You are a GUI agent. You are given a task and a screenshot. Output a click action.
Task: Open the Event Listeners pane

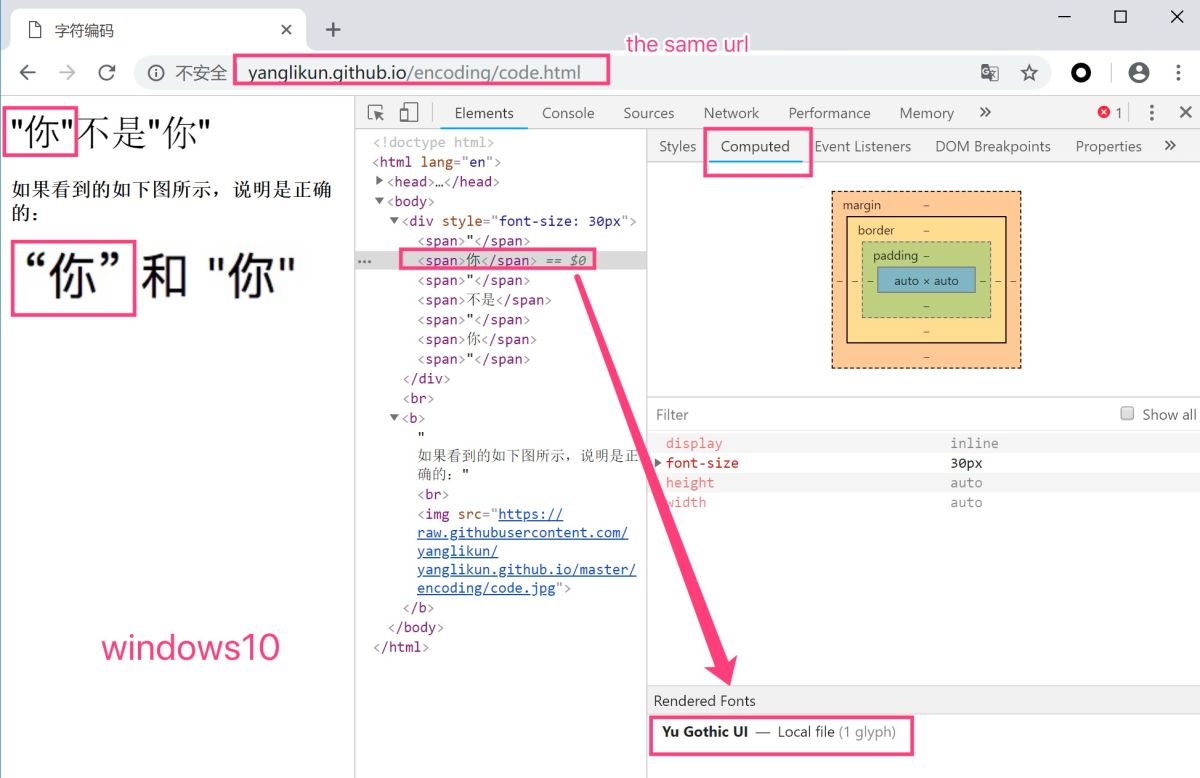pyautogui.click(x=863, y=146)
